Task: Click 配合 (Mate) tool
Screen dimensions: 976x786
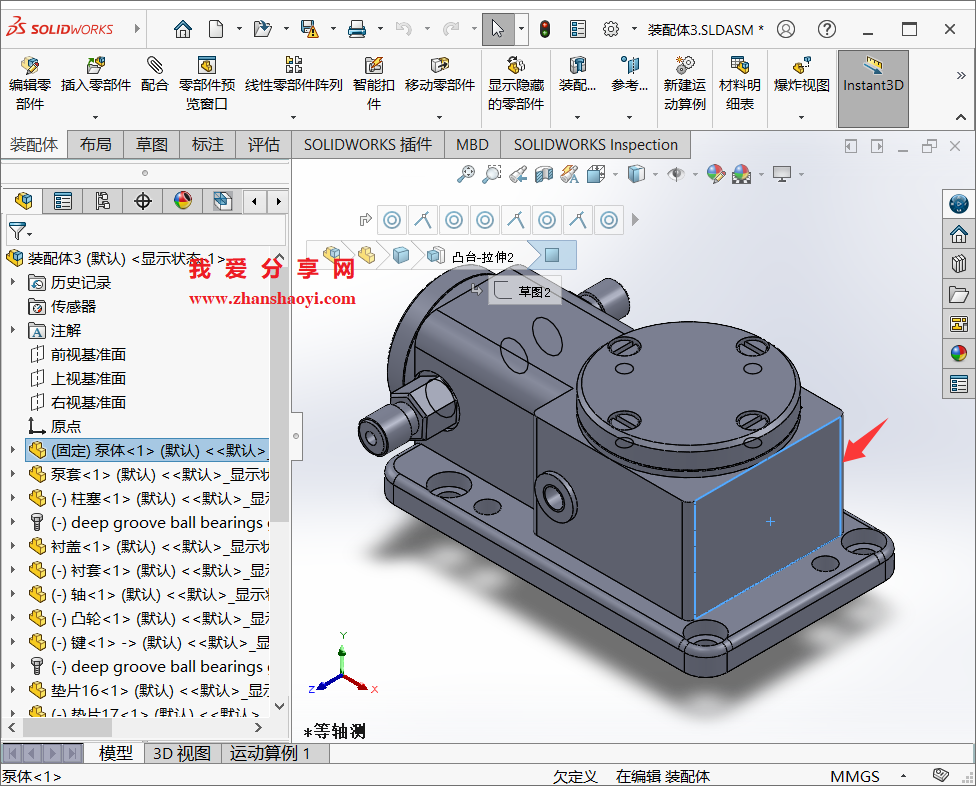Action: [x=154, y=75]
